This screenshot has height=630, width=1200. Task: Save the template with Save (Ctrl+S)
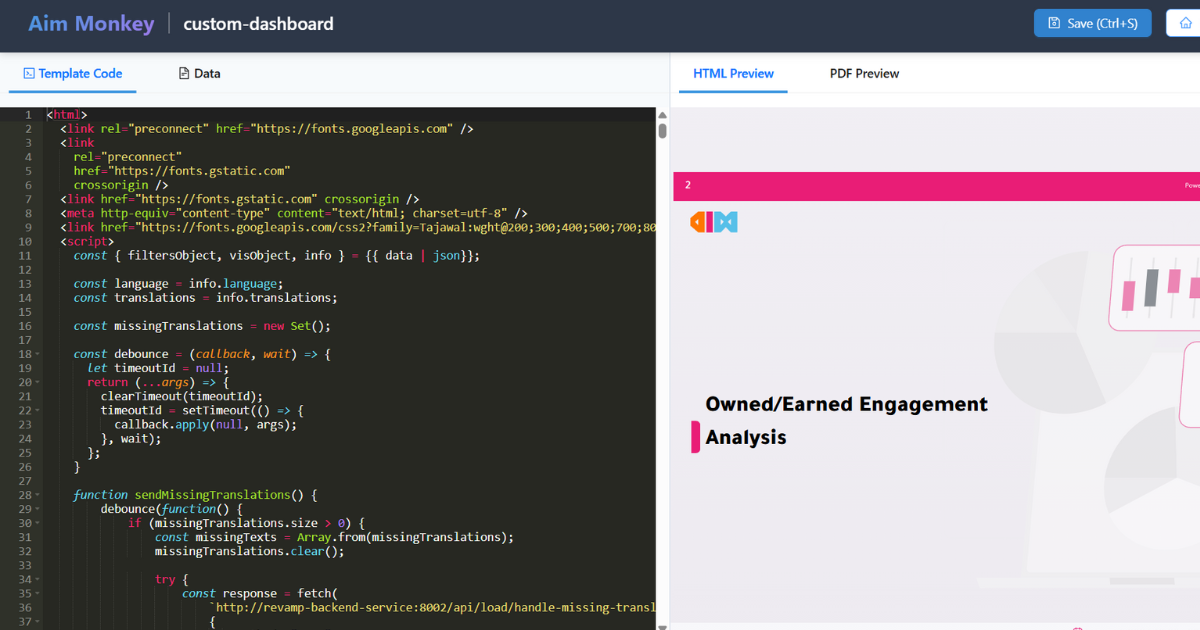tap(1092, 23)
